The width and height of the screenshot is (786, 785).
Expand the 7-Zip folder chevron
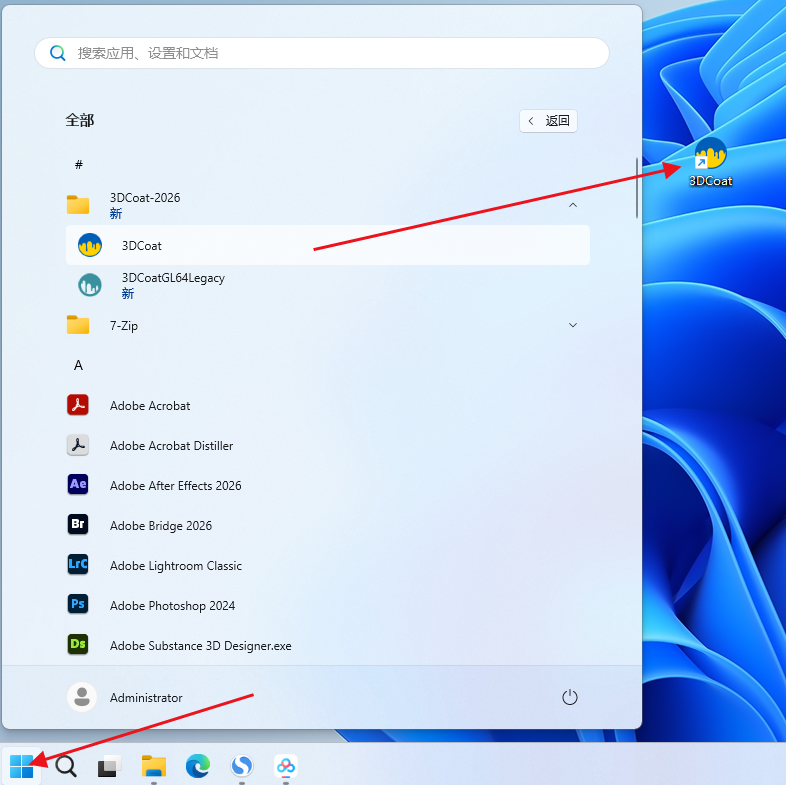pyautogui.click(x=572, y=325)
